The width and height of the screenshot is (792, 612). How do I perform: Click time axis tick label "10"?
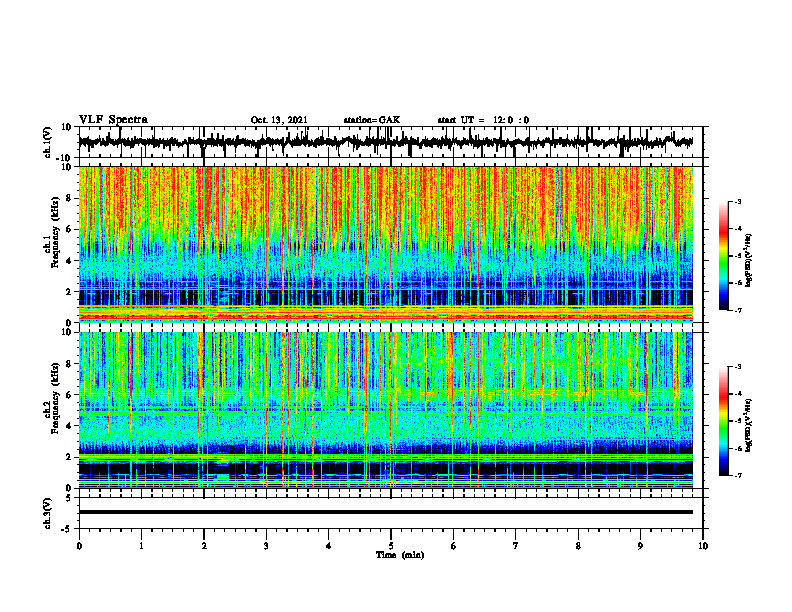(703, 546)
